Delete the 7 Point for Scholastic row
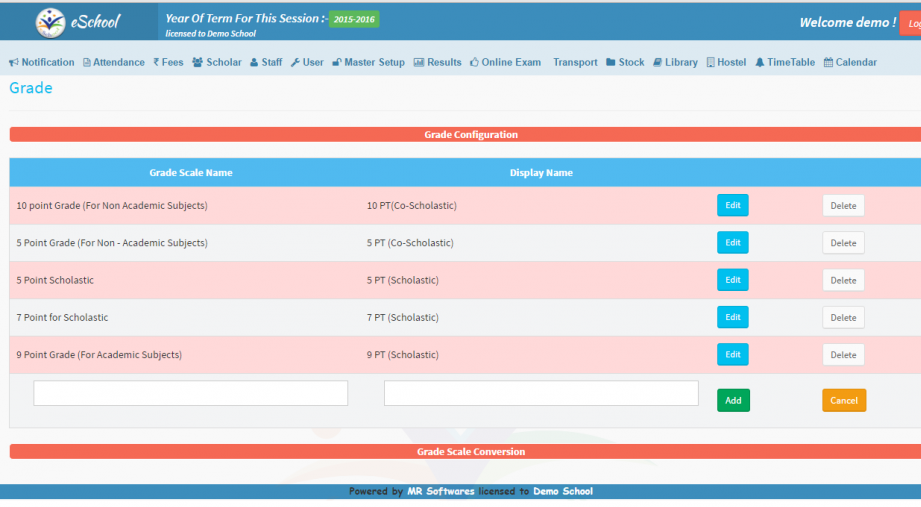This screenshot has height=507, width=921. (x=843, y=318)
